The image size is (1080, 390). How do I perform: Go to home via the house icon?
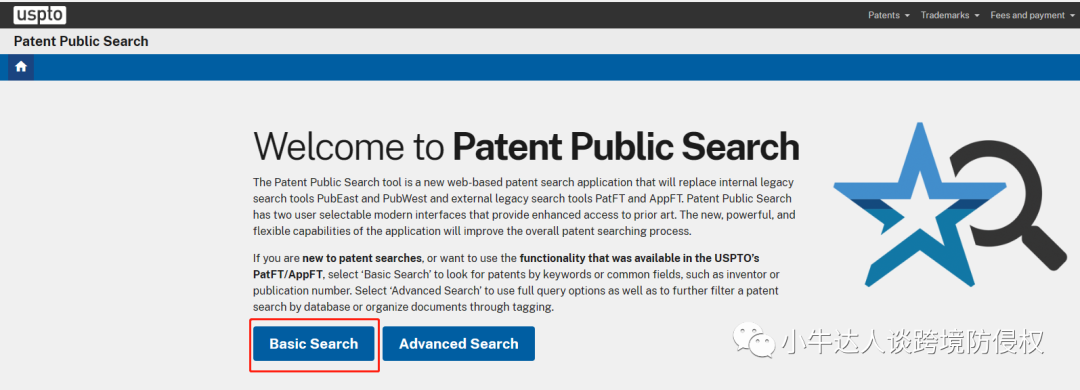coord(21,67)
